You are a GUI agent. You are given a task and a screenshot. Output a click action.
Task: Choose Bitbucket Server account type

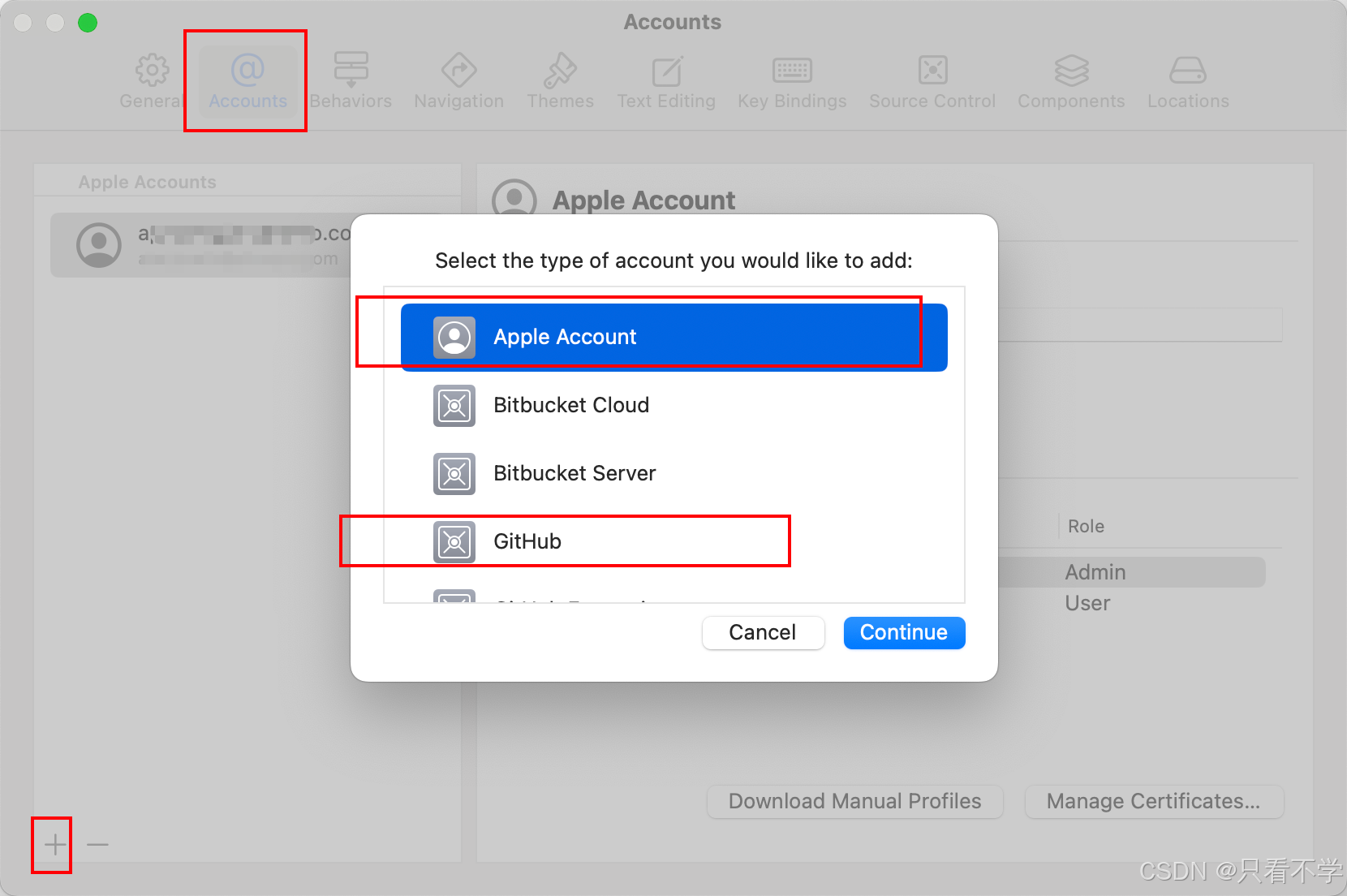click(x=674, y=474)
